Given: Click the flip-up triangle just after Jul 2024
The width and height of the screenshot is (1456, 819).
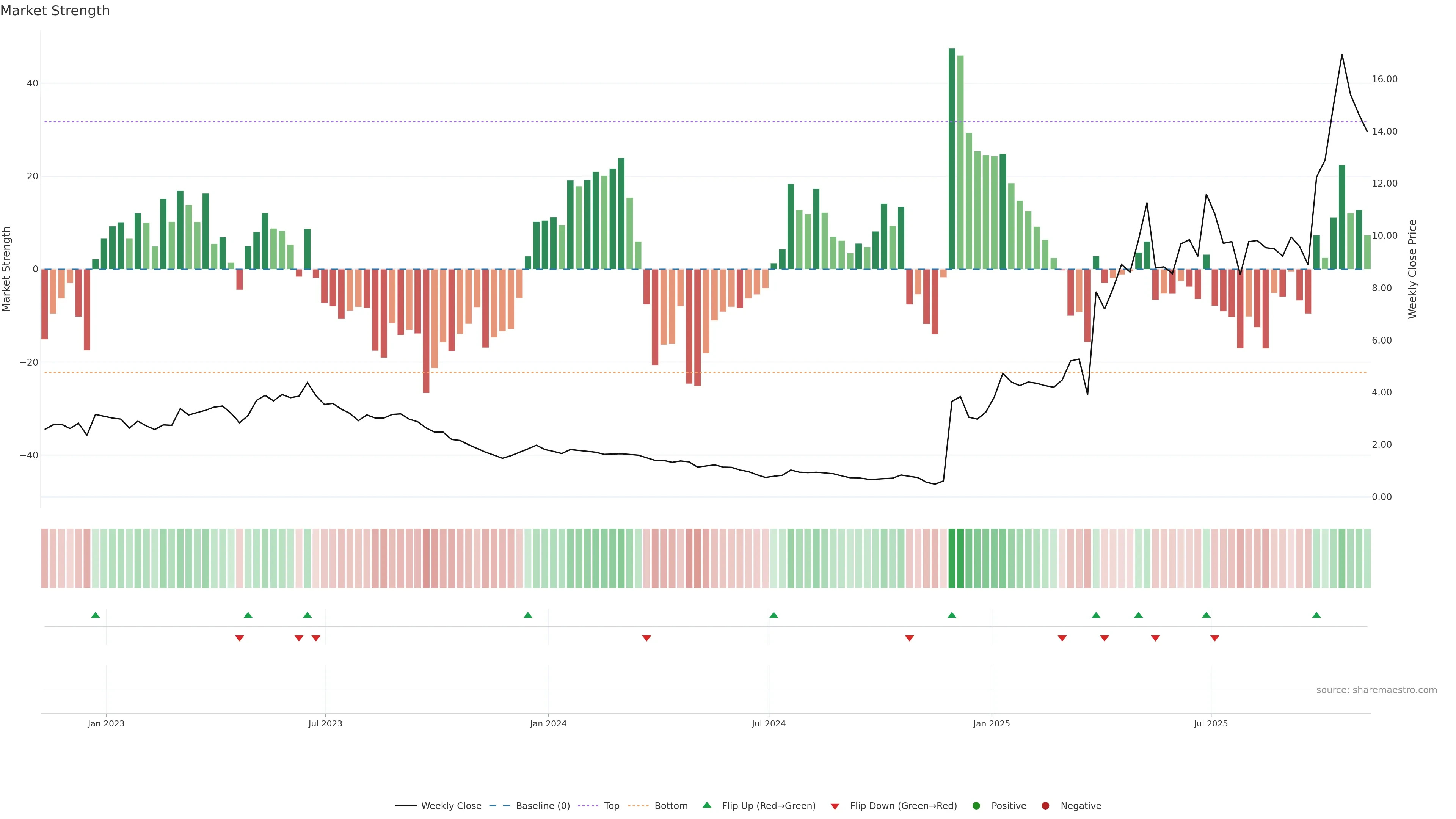Looking at the screenshot, I should click(774, 615).
